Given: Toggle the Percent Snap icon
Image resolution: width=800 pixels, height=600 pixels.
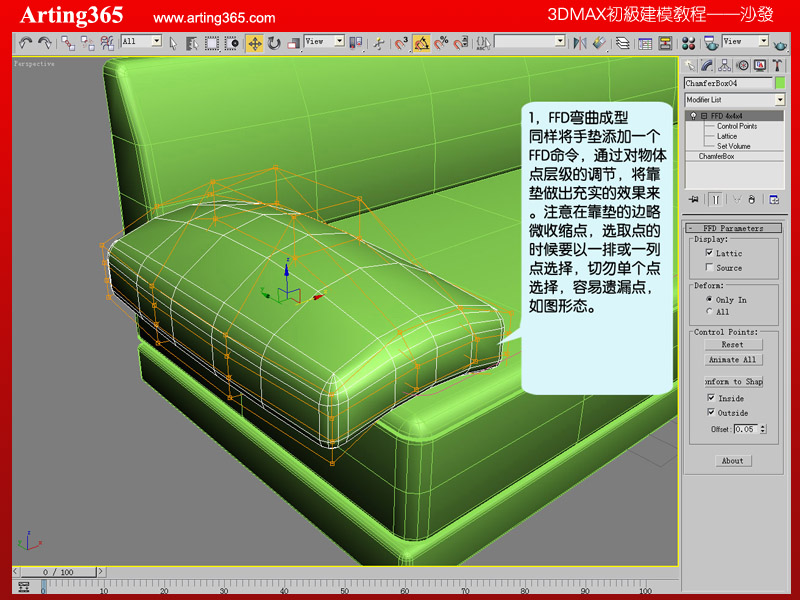Looking at the screenshot, I should [441, 43].
